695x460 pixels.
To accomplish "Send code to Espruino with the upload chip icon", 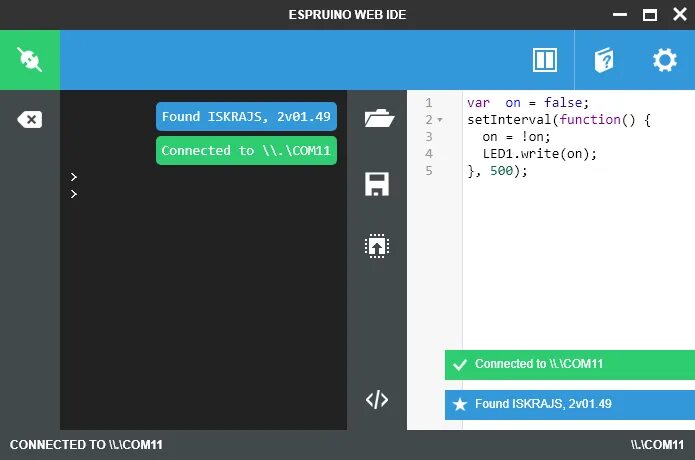I will [x=377, y=246].
